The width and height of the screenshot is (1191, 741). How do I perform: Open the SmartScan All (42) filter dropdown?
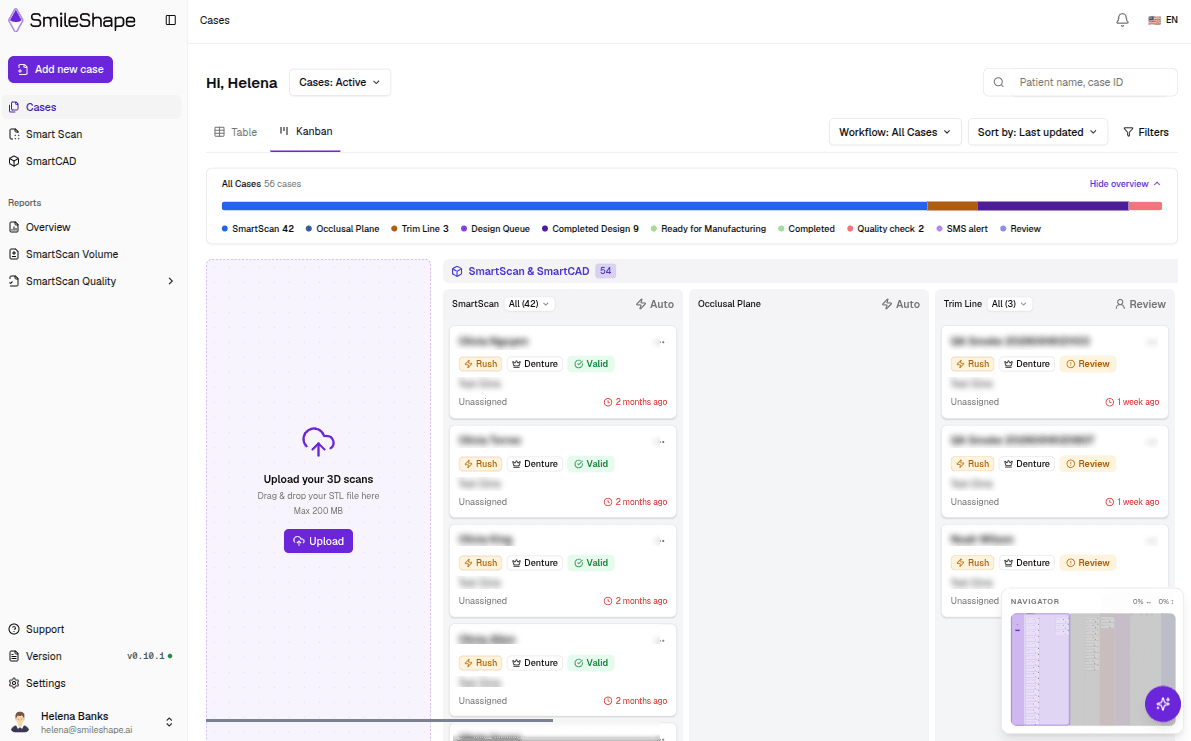click(x=529, y=304)
